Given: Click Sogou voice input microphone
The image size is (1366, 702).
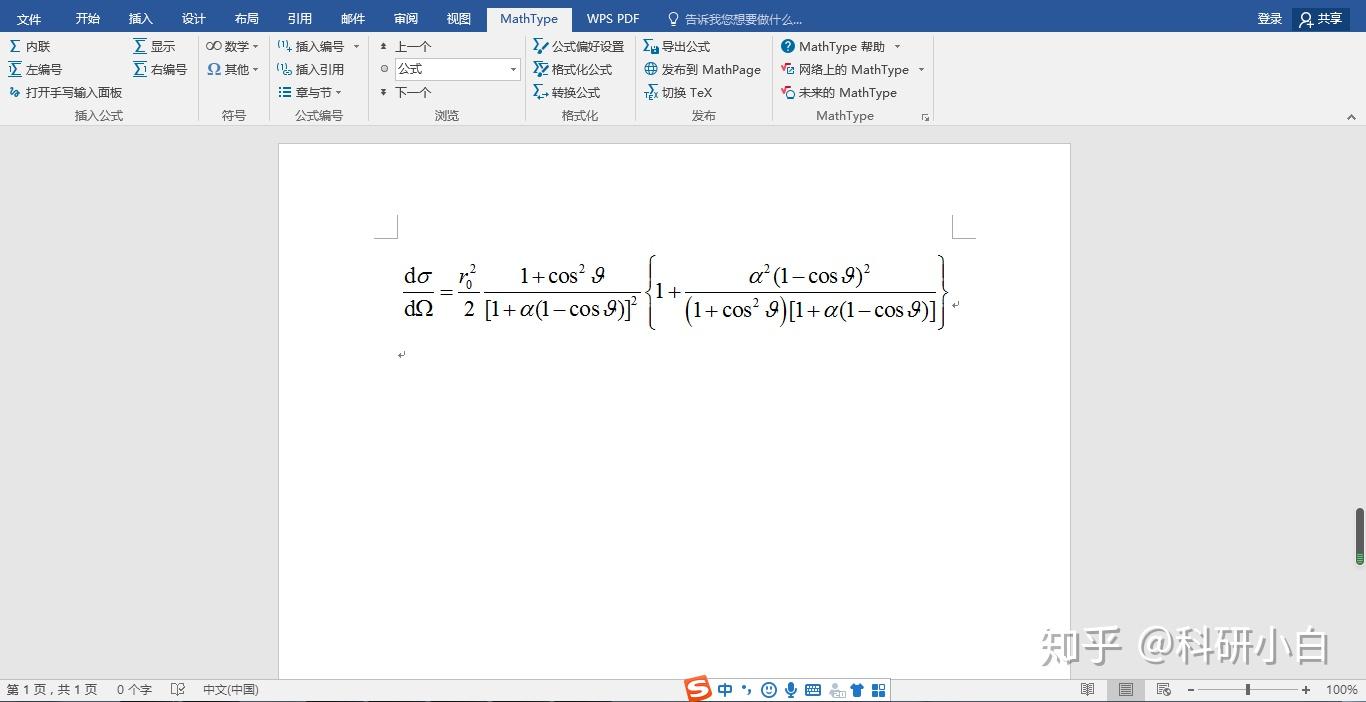Looking at the screenshot, I should (790, 689).
